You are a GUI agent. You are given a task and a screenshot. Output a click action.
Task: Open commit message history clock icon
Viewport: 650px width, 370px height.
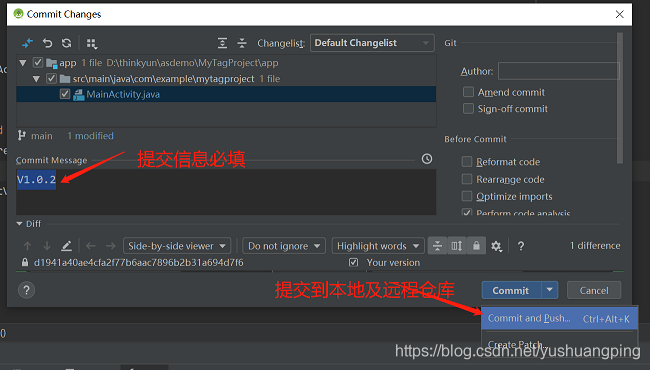click(x=427, y=159)
